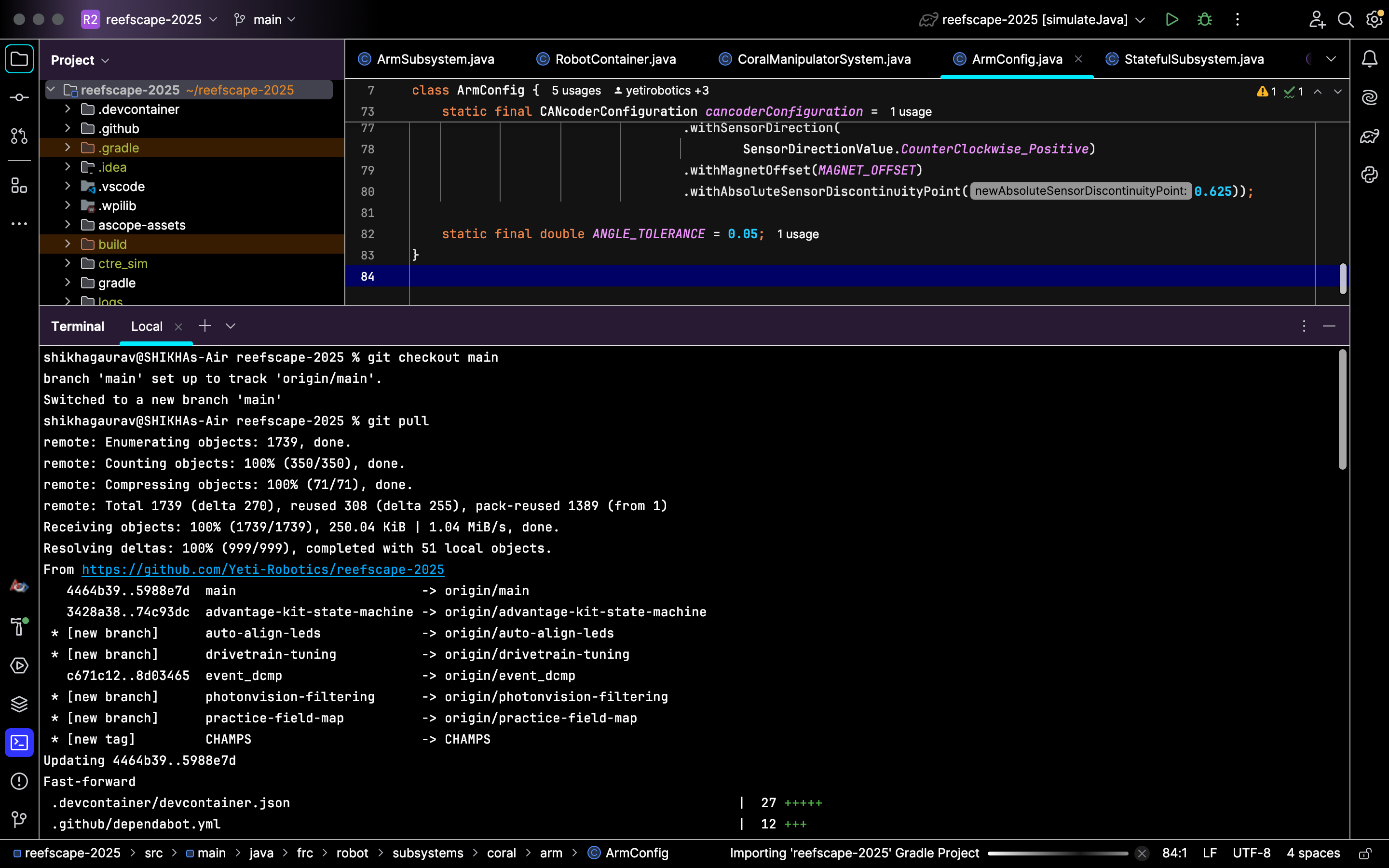
Task: Open the Yeti-Robotics GitHub repository link
Action: click(263, 570)
